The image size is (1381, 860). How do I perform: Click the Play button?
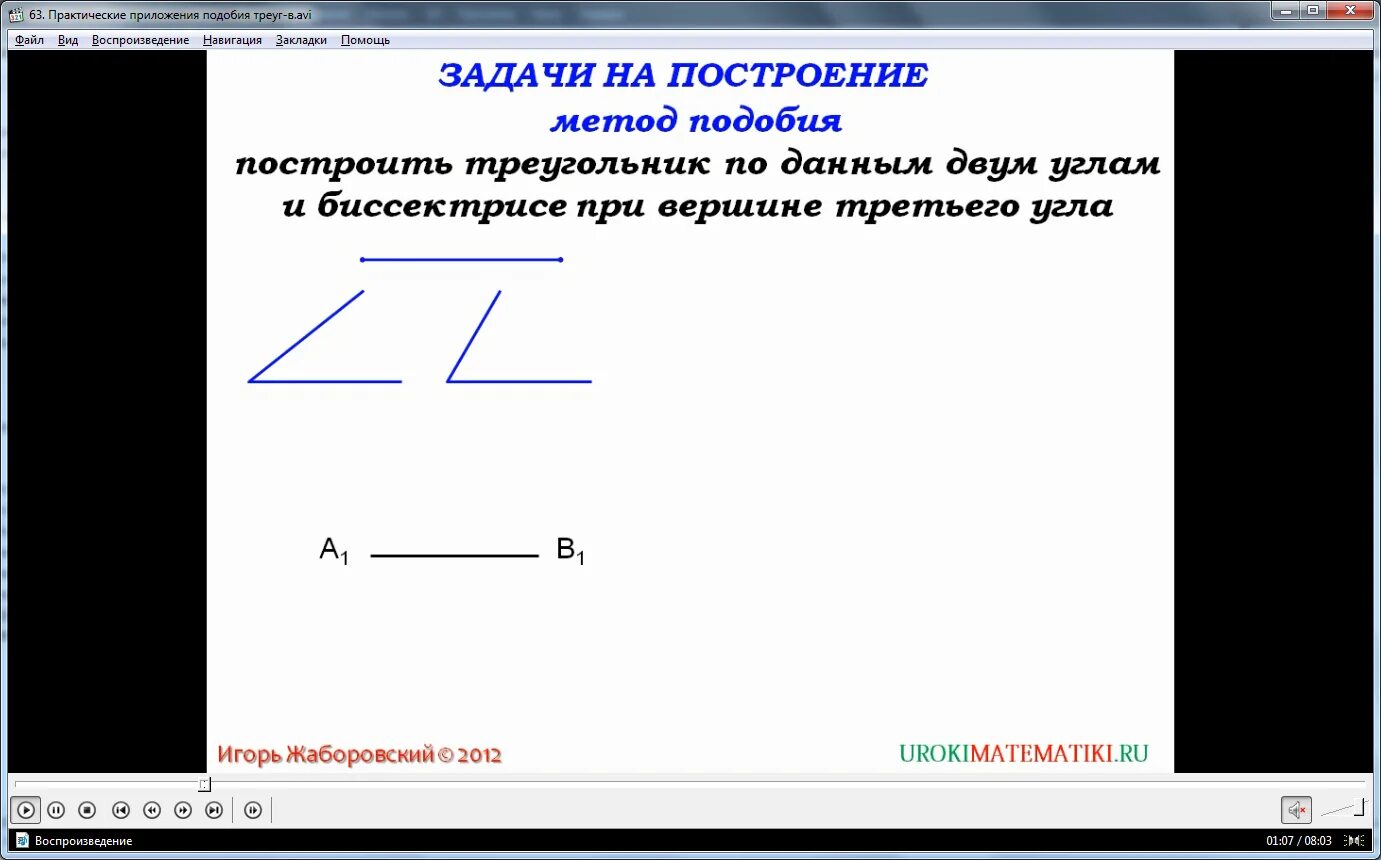click(x=27, y=810)
